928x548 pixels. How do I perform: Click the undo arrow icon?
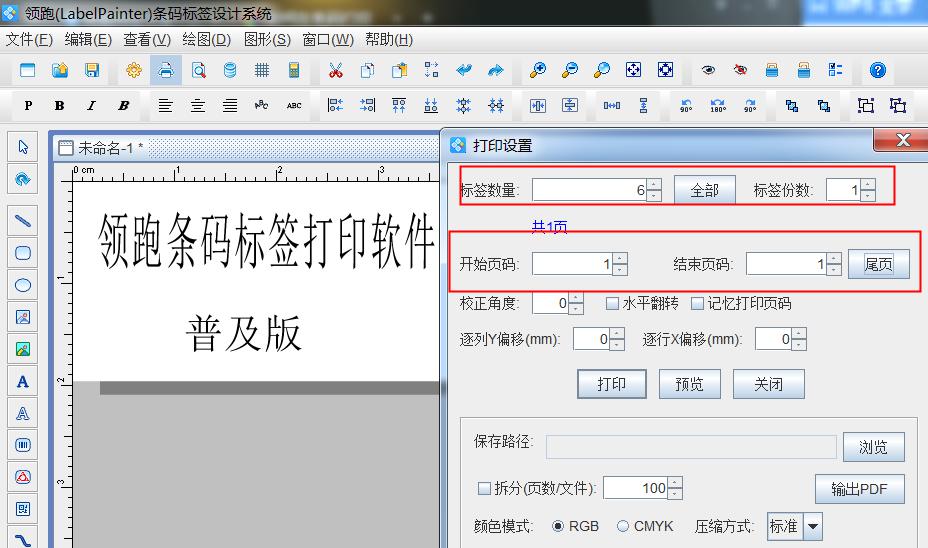click(x=464, y=70)
